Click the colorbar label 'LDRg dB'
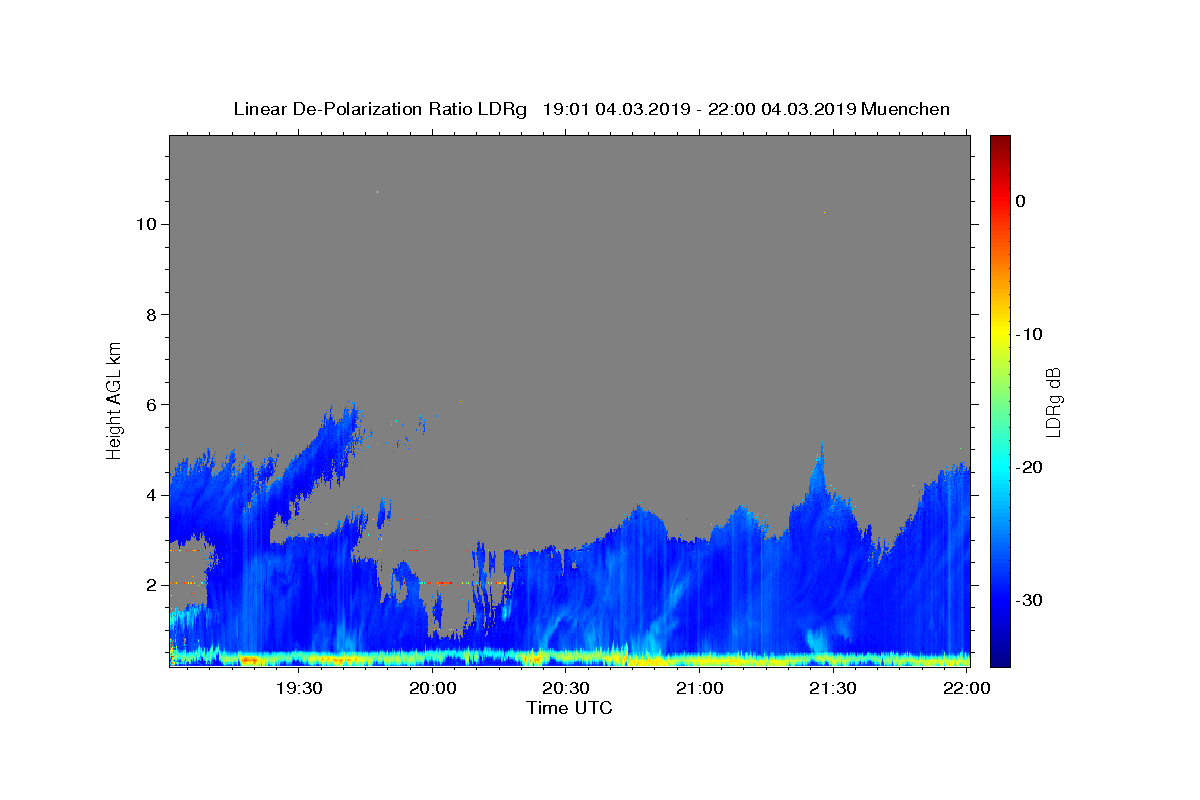This screenshot has width=1200, height=800. click(x=1053, y=401)
